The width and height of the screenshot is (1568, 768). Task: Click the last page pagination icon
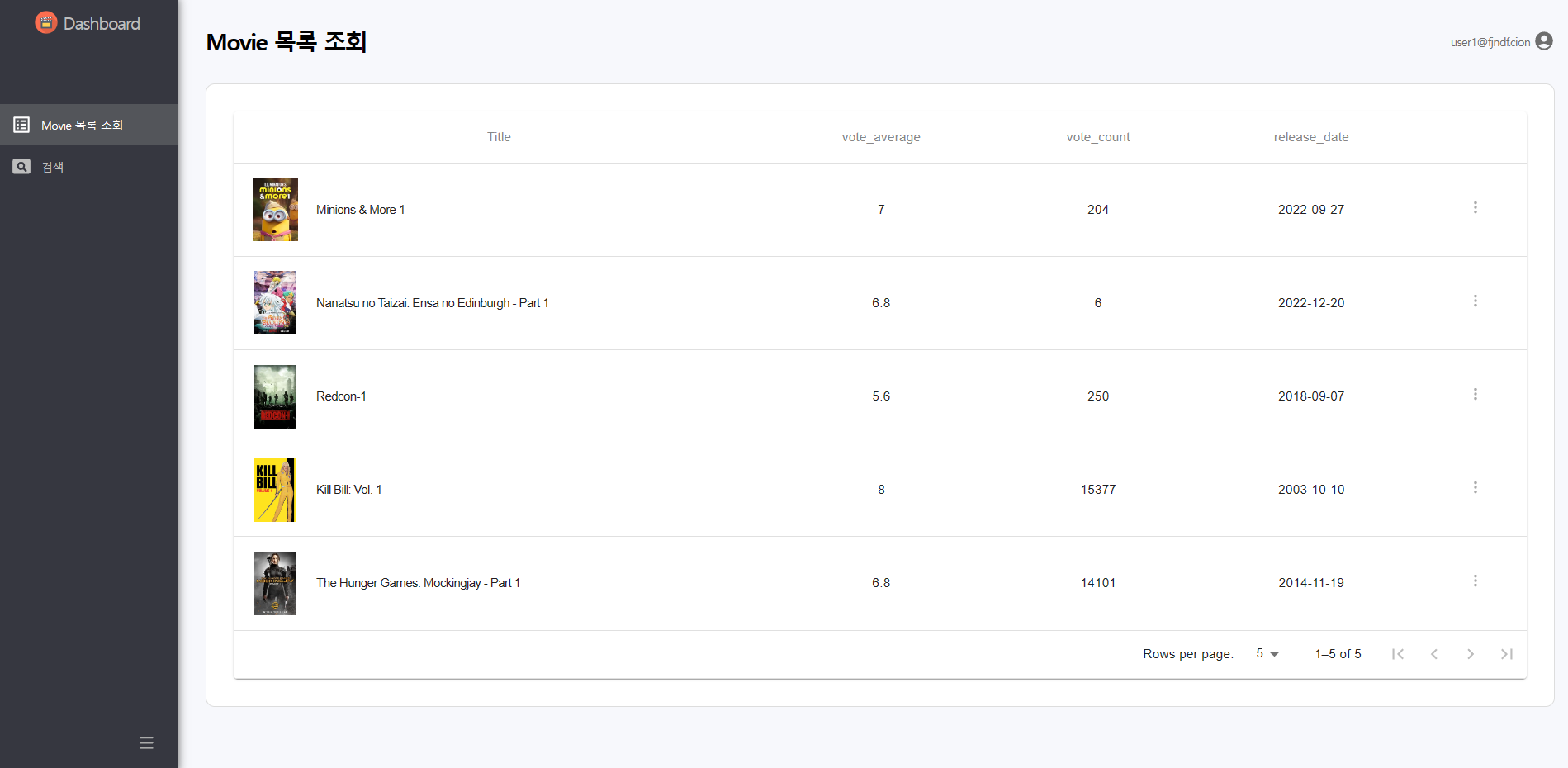[x=1507, y=653]
